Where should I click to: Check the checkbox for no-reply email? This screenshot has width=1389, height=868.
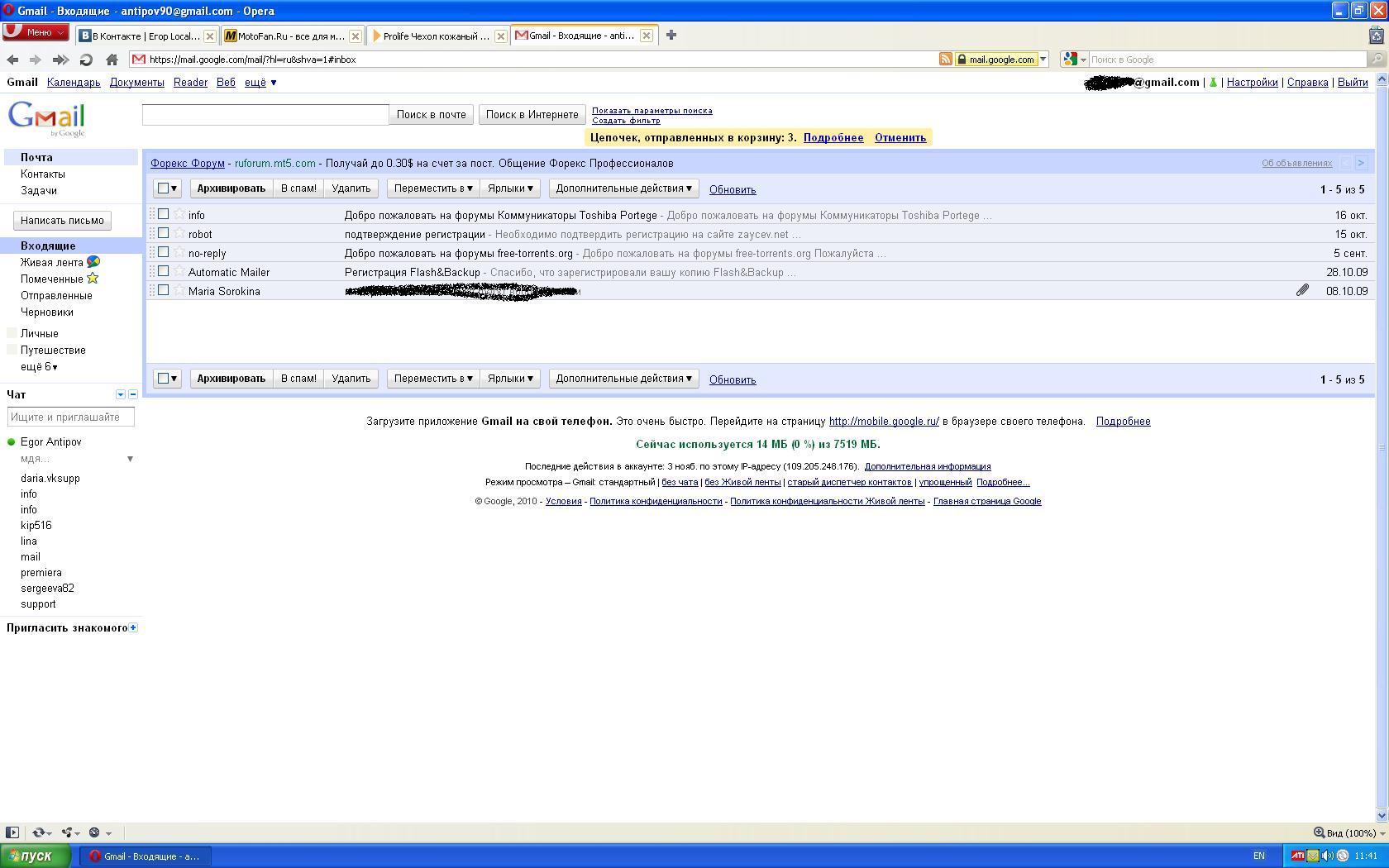tap(163, 252)
